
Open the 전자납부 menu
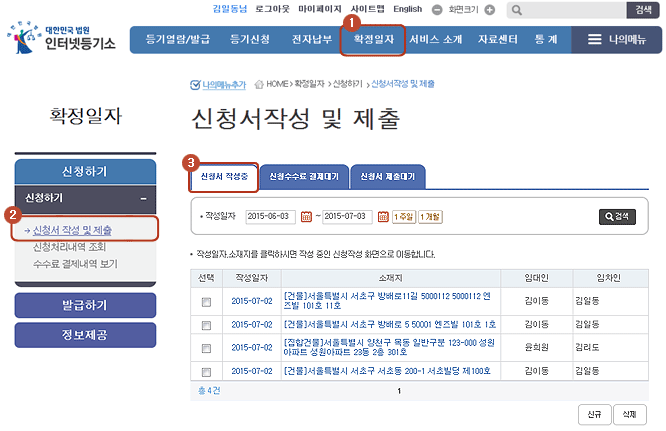[x=312, y=39]
